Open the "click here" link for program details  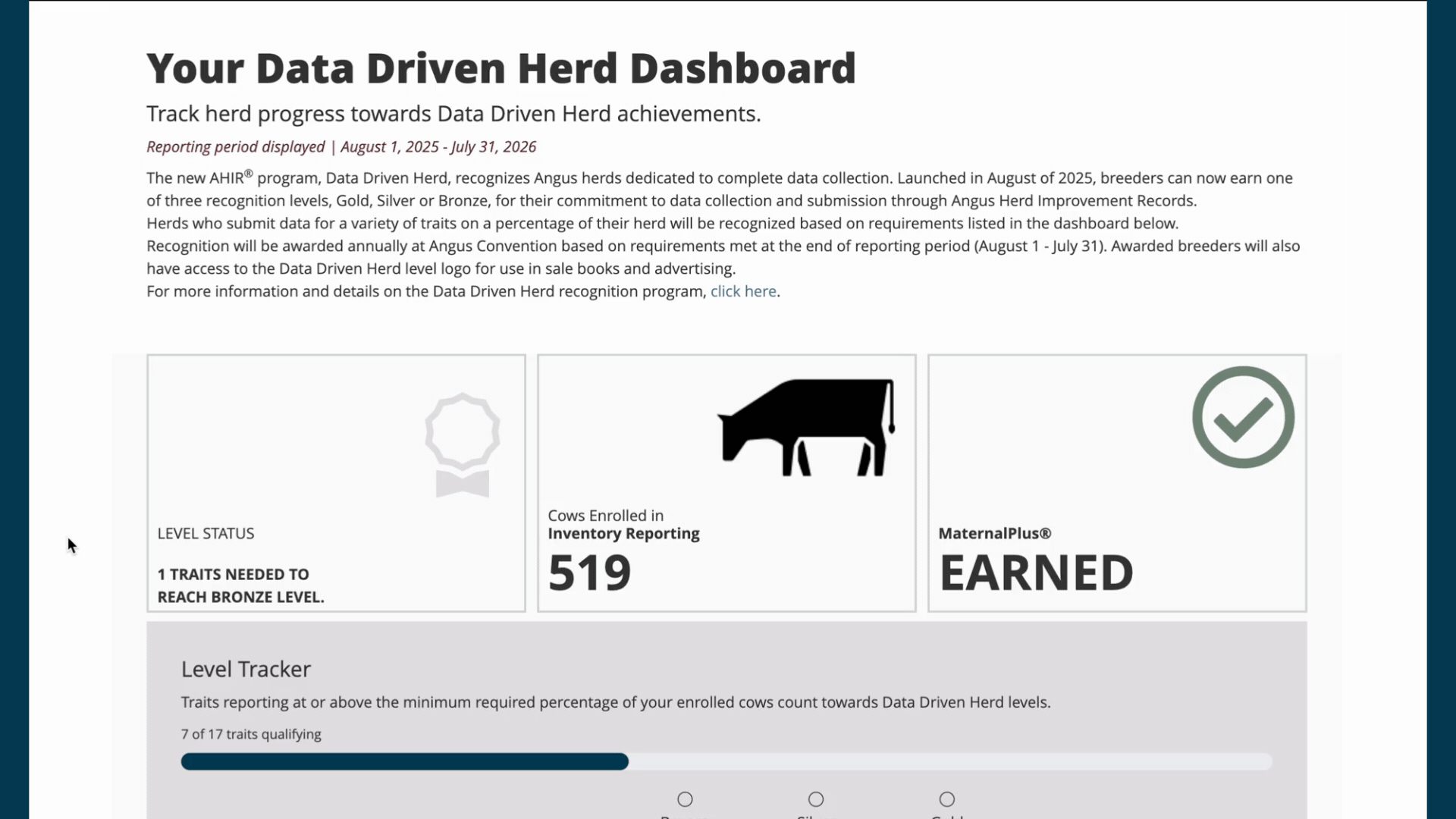(742, 291)
